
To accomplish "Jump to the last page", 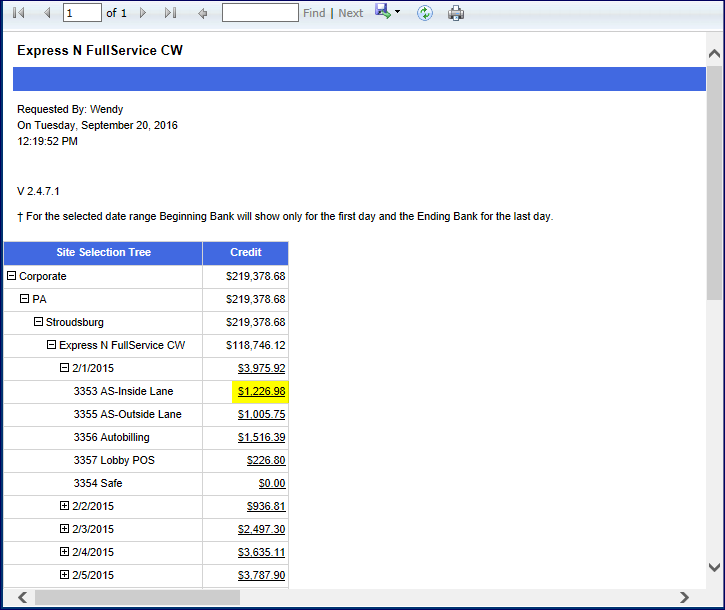I will pos(170,13).
